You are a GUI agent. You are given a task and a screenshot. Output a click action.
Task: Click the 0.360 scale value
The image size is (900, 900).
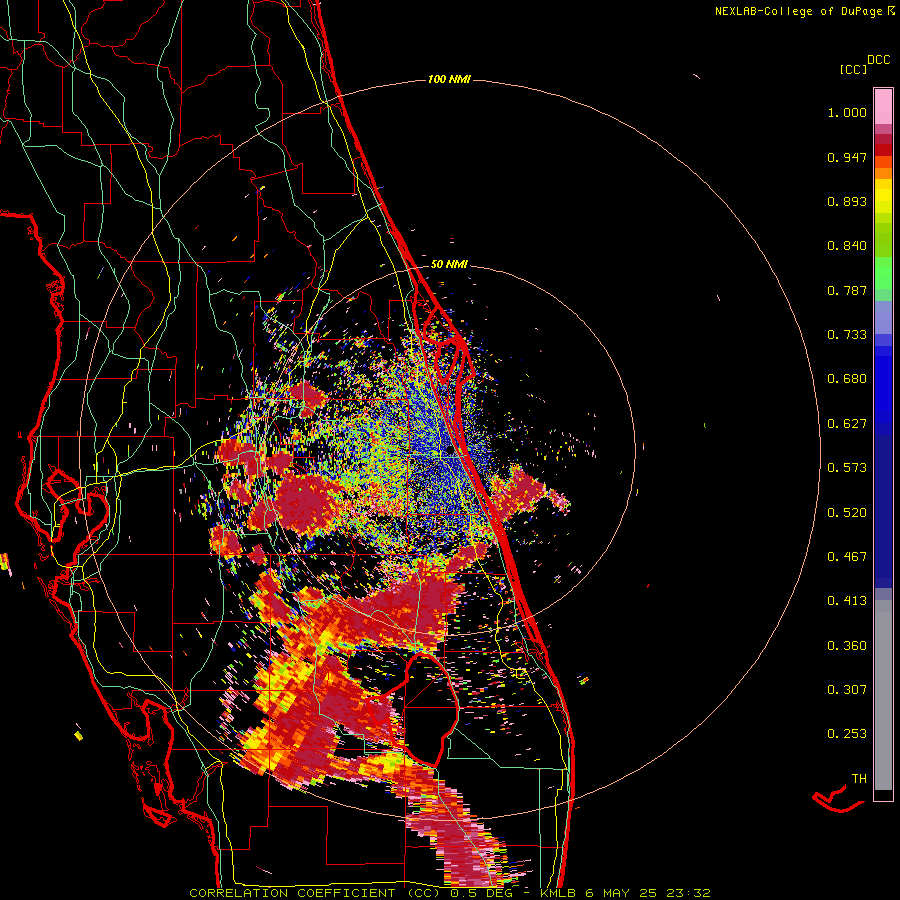click(847, 646)
